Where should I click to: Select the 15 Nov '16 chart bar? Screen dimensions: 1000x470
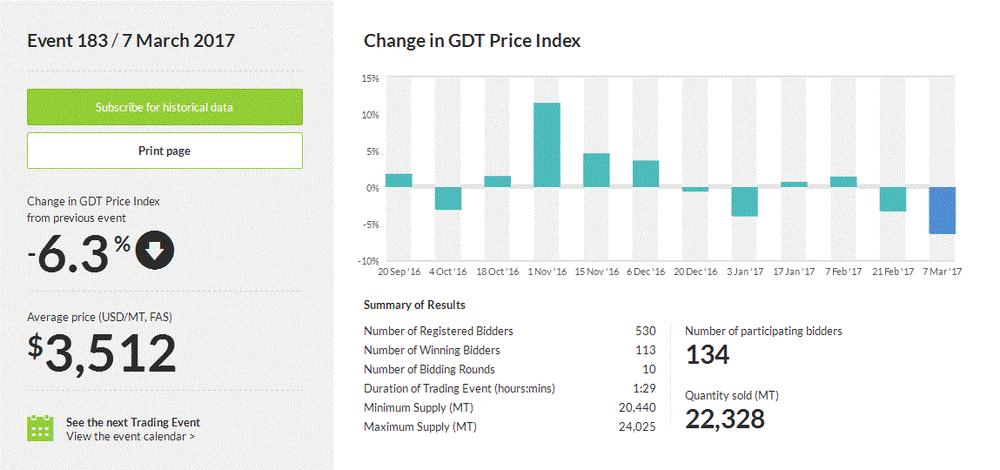tap(596, 170)
